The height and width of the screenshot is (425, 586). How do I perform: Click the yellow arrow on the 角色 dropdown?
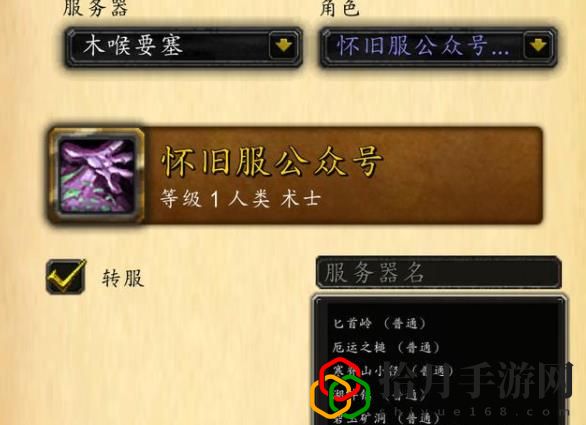point(538,46)
